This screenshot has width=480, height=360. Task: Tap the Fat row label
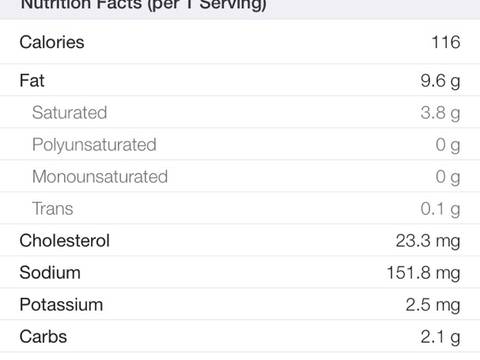click(x=32, y=80)
